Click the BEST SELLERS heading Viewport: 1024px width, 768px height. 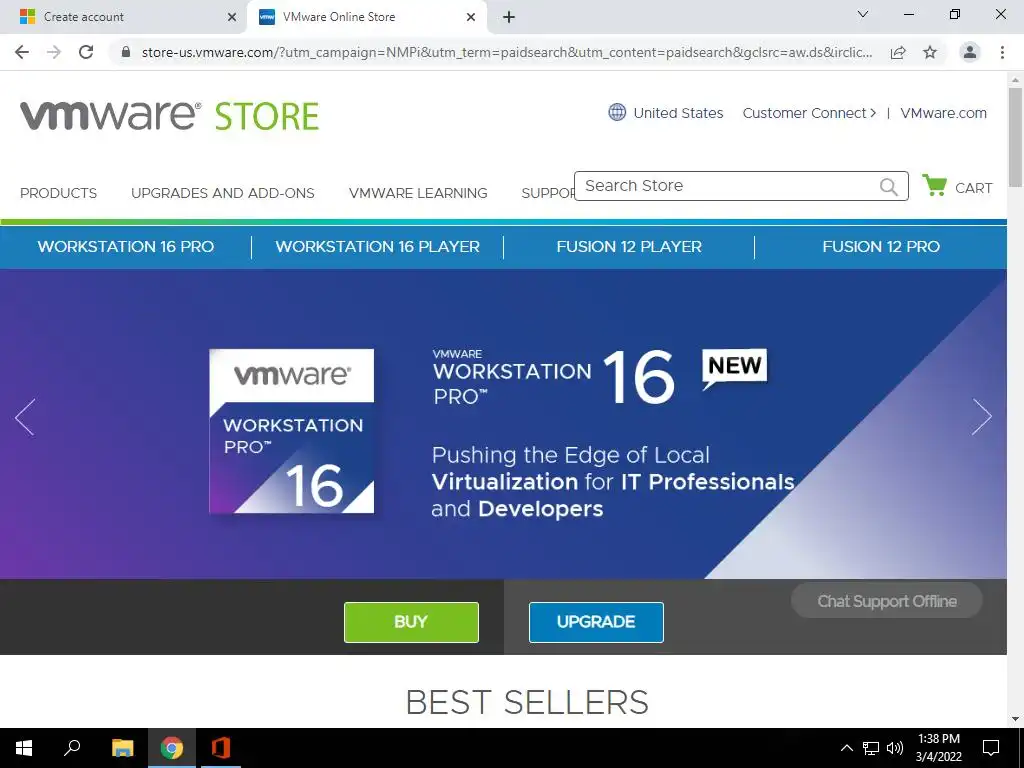click(x=526, y=703)
